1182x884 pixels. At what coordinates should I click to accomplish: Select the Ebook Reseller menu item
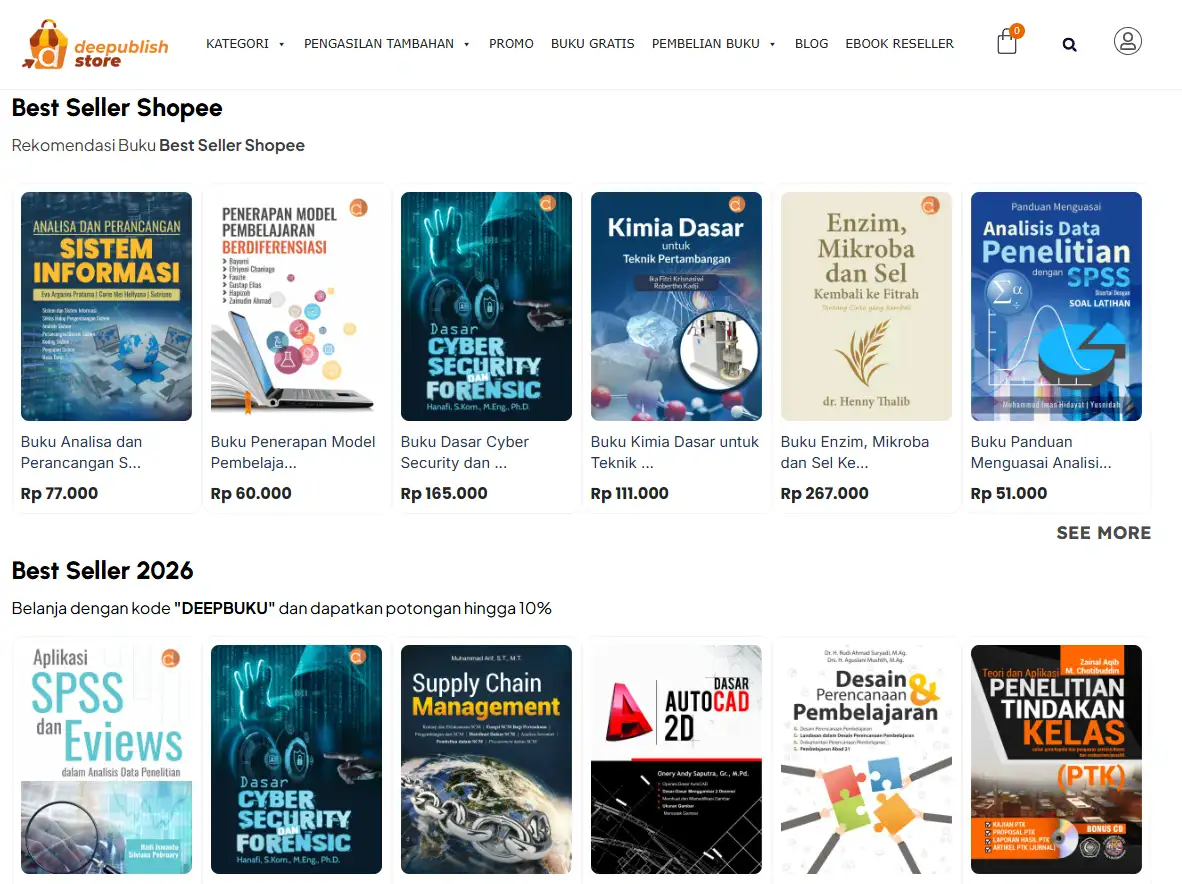point(899,44)
